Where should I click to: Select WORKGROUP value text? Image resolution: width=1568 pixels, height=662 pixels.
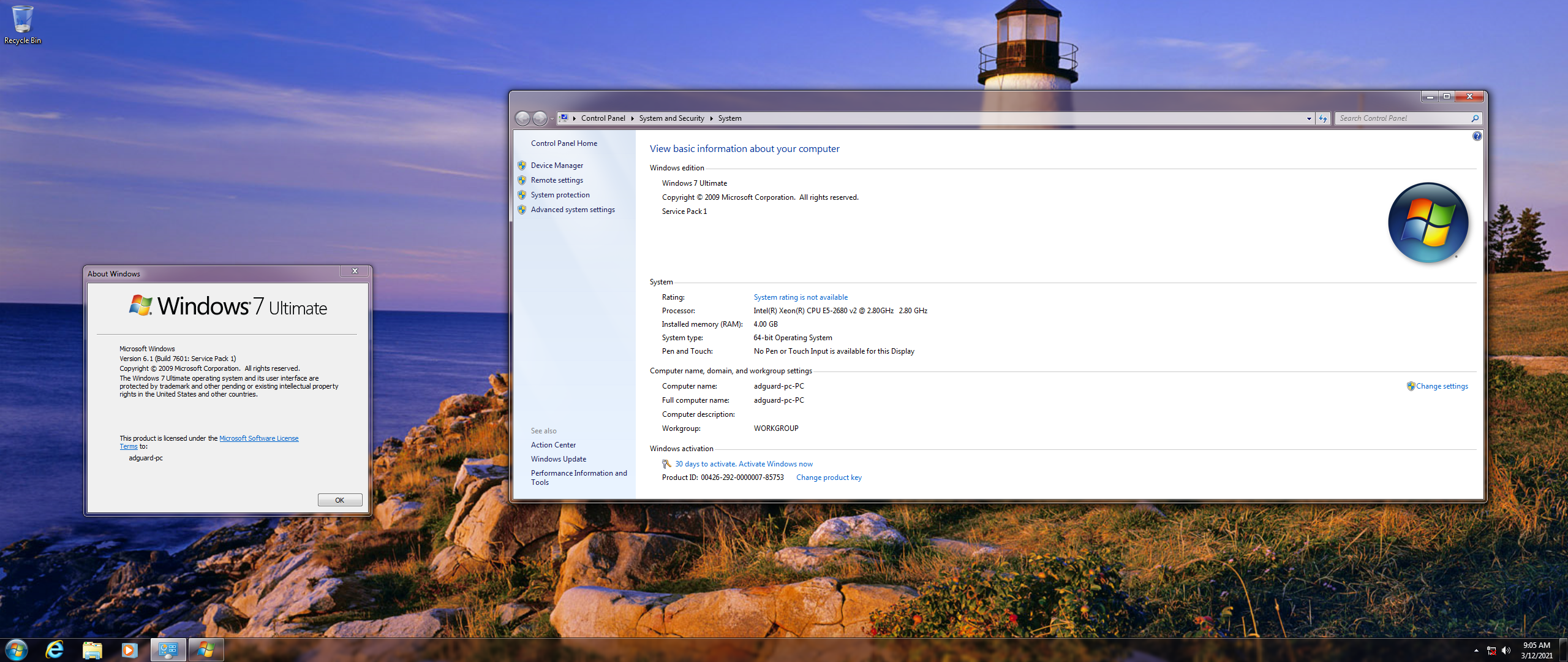(x=776, y=428)
